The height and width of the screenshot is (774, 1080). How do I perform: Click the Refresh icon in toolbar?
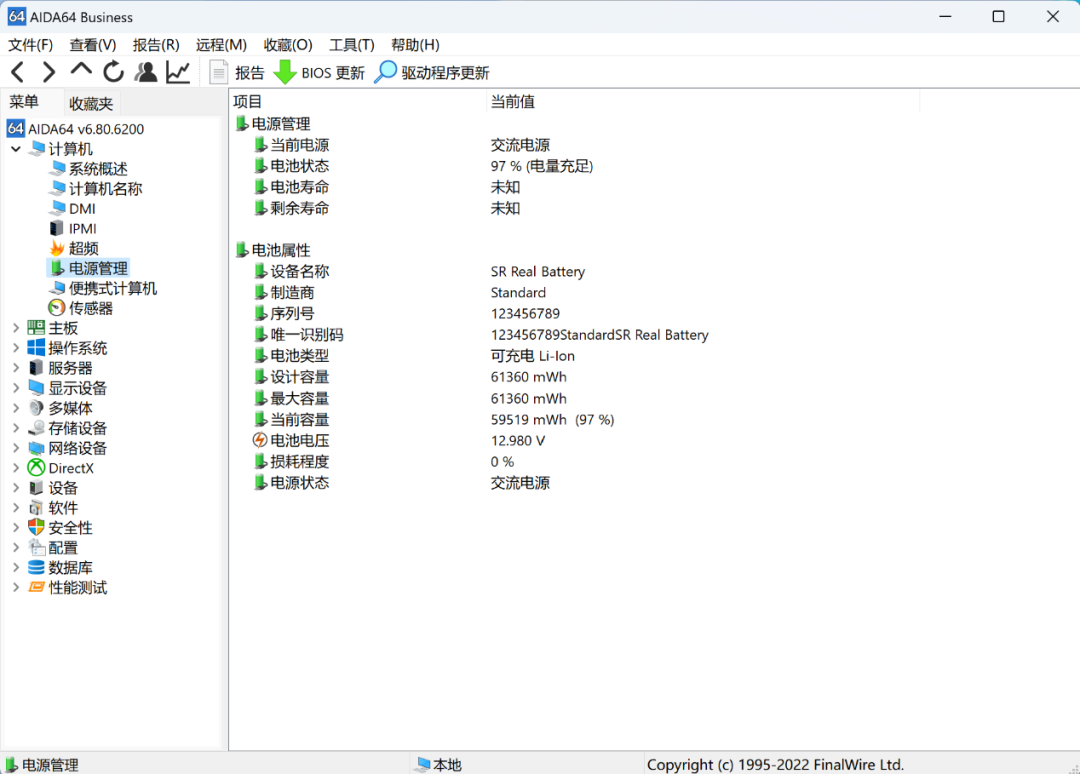pos(114,72)
